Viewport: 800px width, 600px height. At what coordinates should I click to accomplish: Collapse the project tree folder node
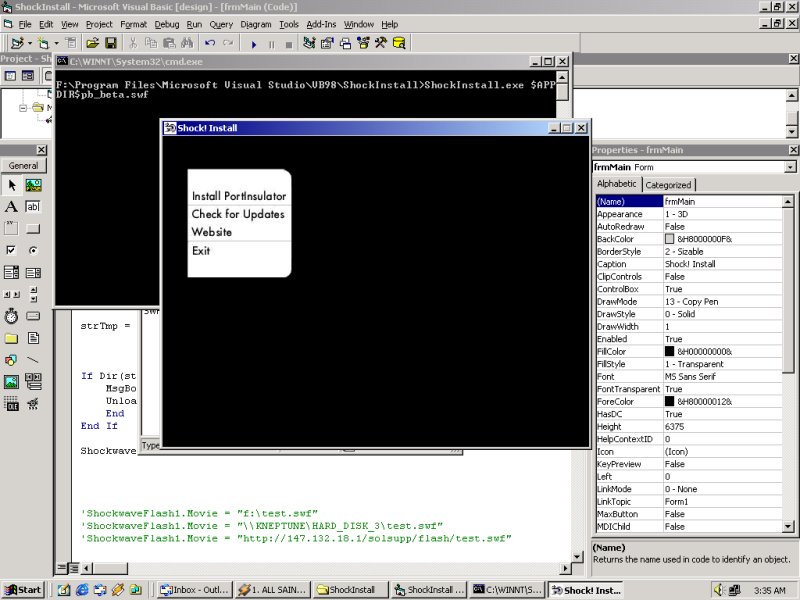pyautogui.click(x=25, y=107)
